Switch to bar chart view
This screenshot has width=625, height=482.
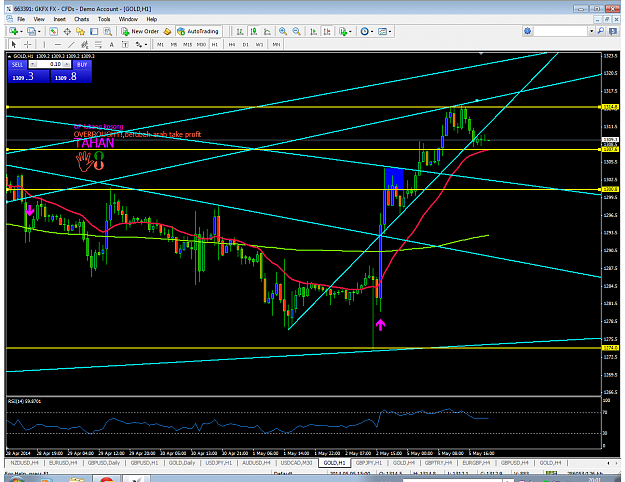[x=240, y=31]
